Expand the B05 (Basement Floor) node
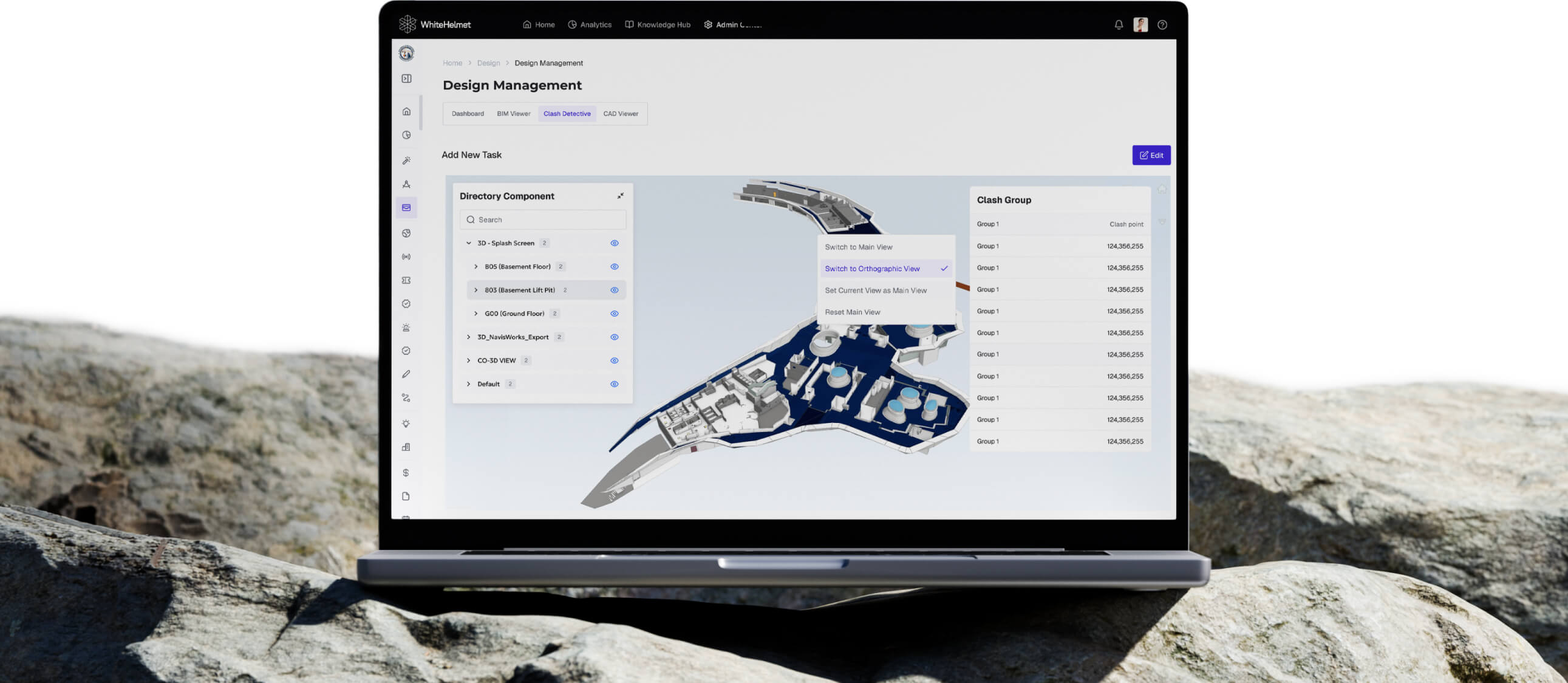 [476, 267]
